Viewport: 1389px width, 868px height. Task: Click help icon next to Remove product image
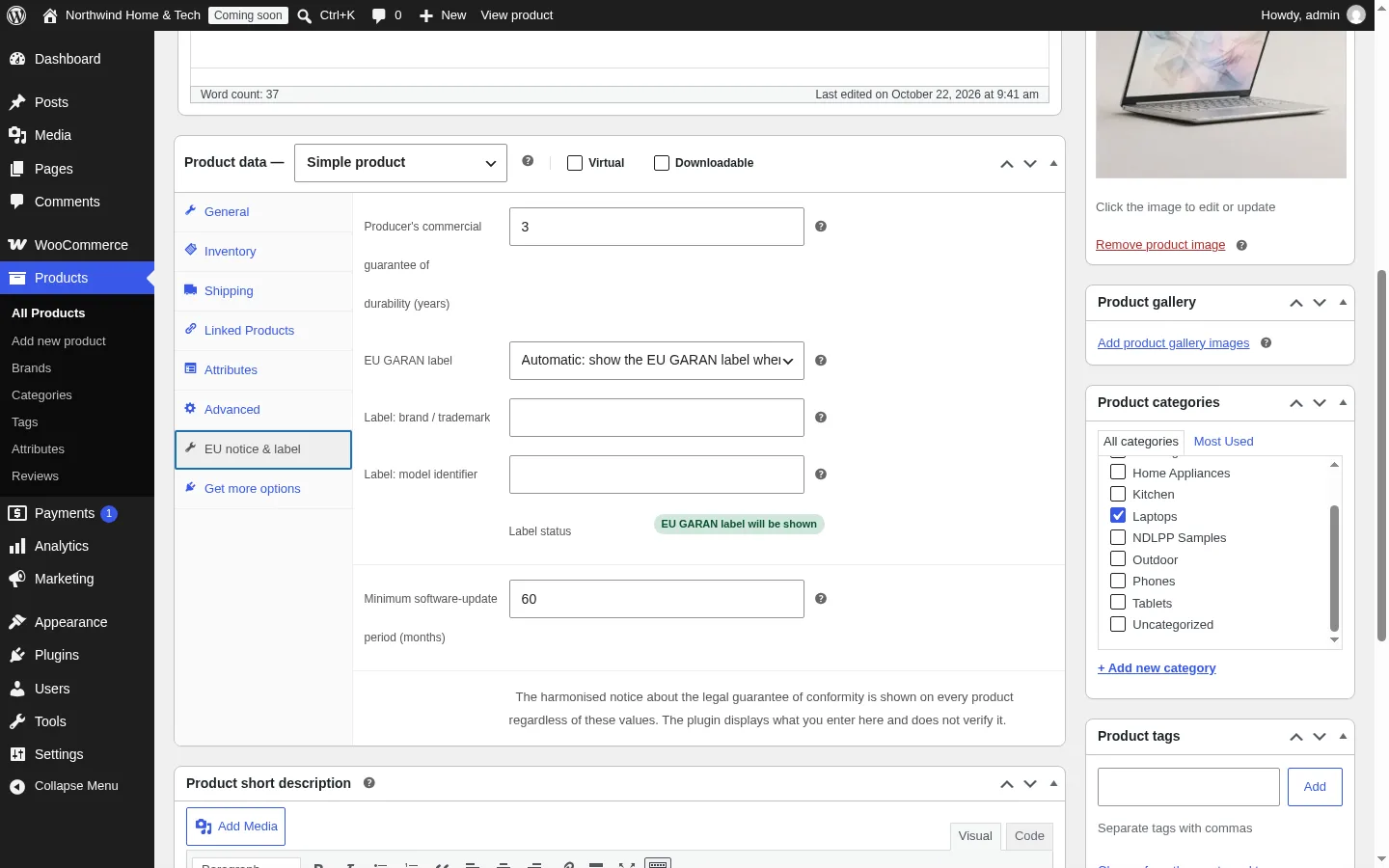point(1241,245)
